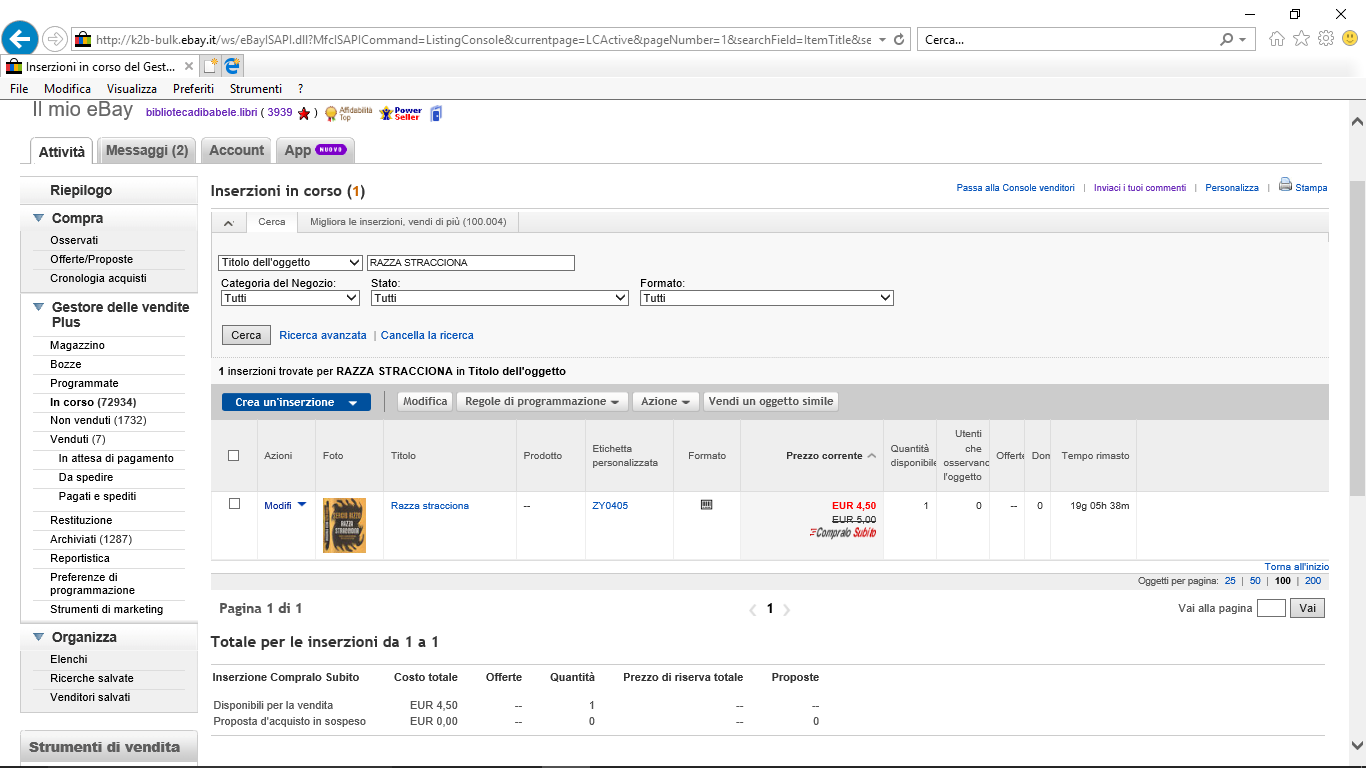The width and height of the screenshot is (1366, 768).
Task: Collapse the Compra sidebar section
Action: point(38,218)
